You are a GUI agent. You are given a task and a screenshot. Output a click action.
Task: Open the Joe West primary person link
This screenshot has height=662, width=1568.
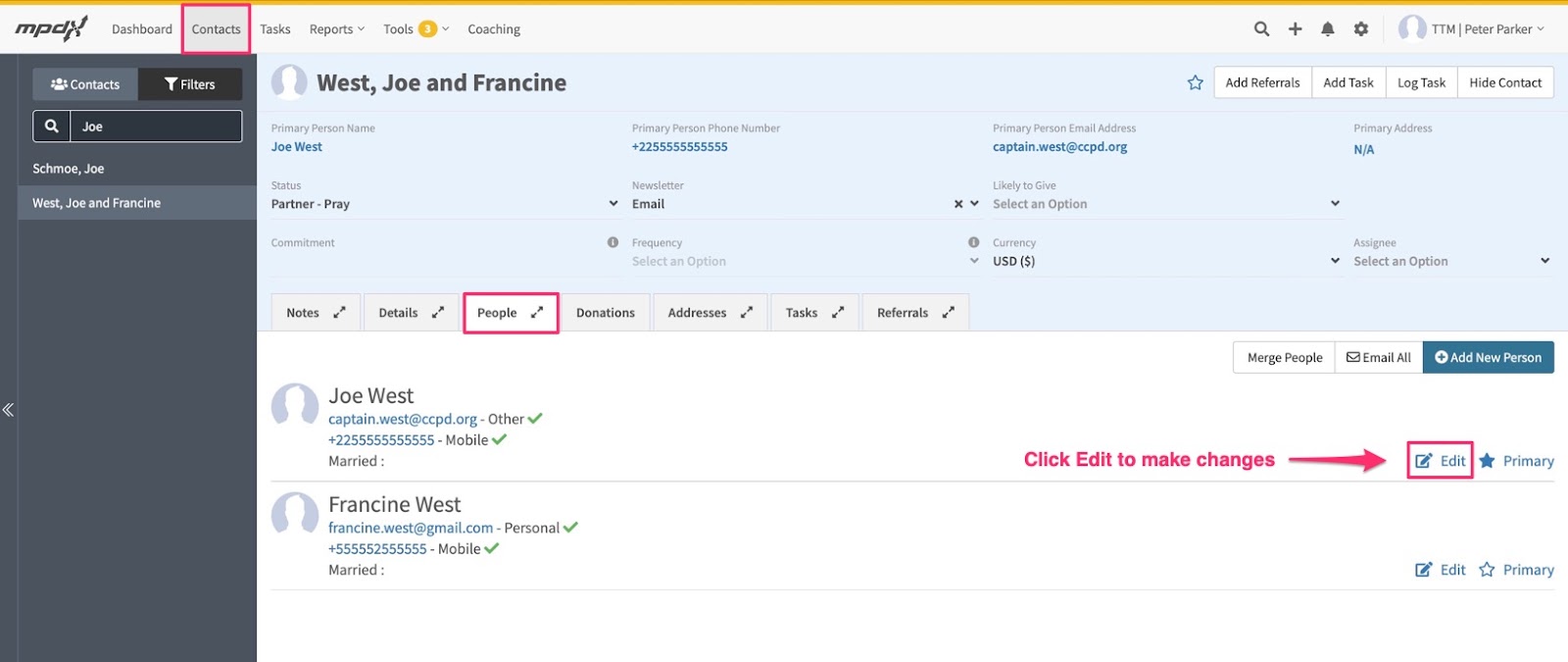point(296,147)
